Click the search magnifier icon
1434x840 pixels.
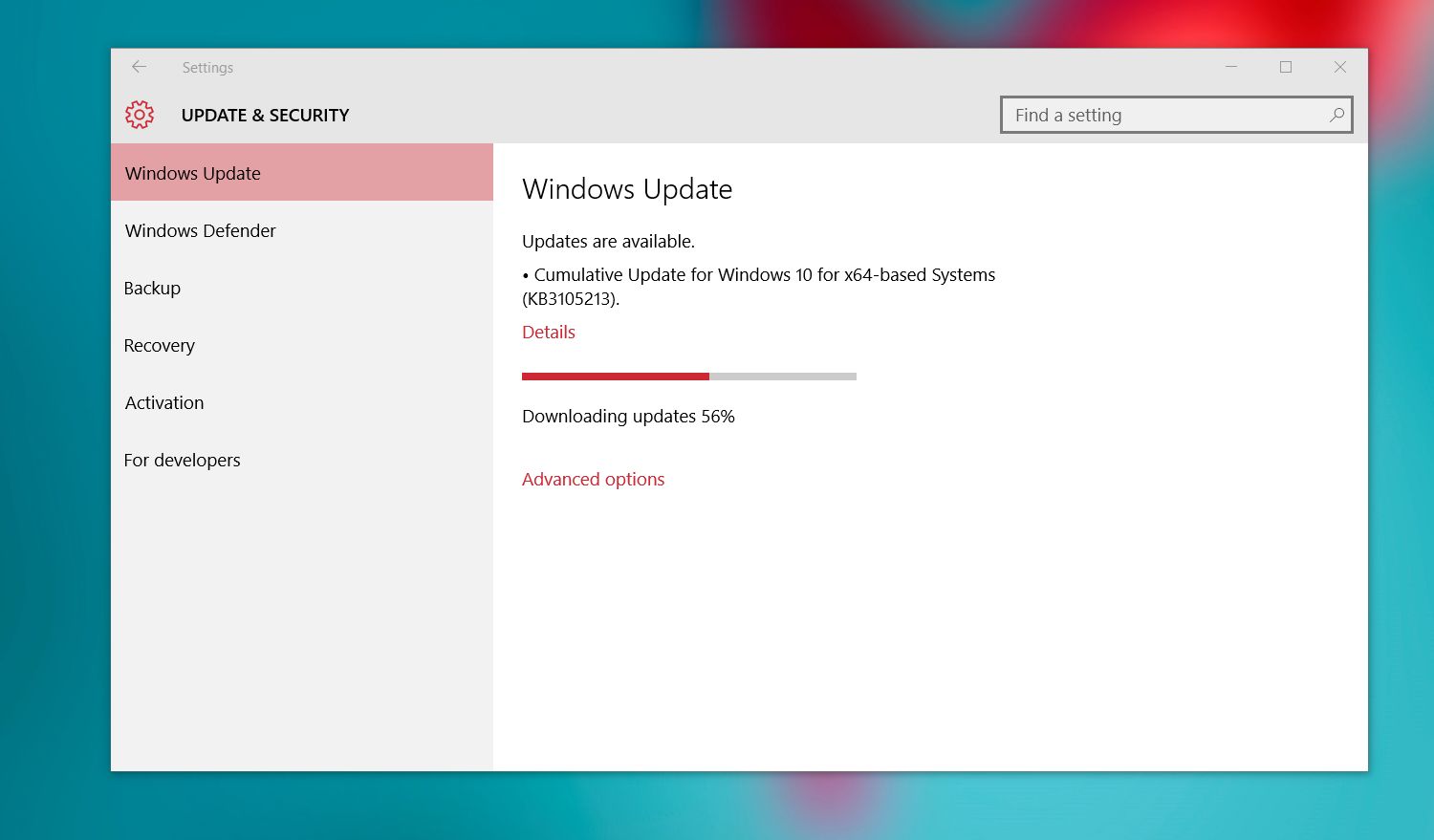point(1336,115)
